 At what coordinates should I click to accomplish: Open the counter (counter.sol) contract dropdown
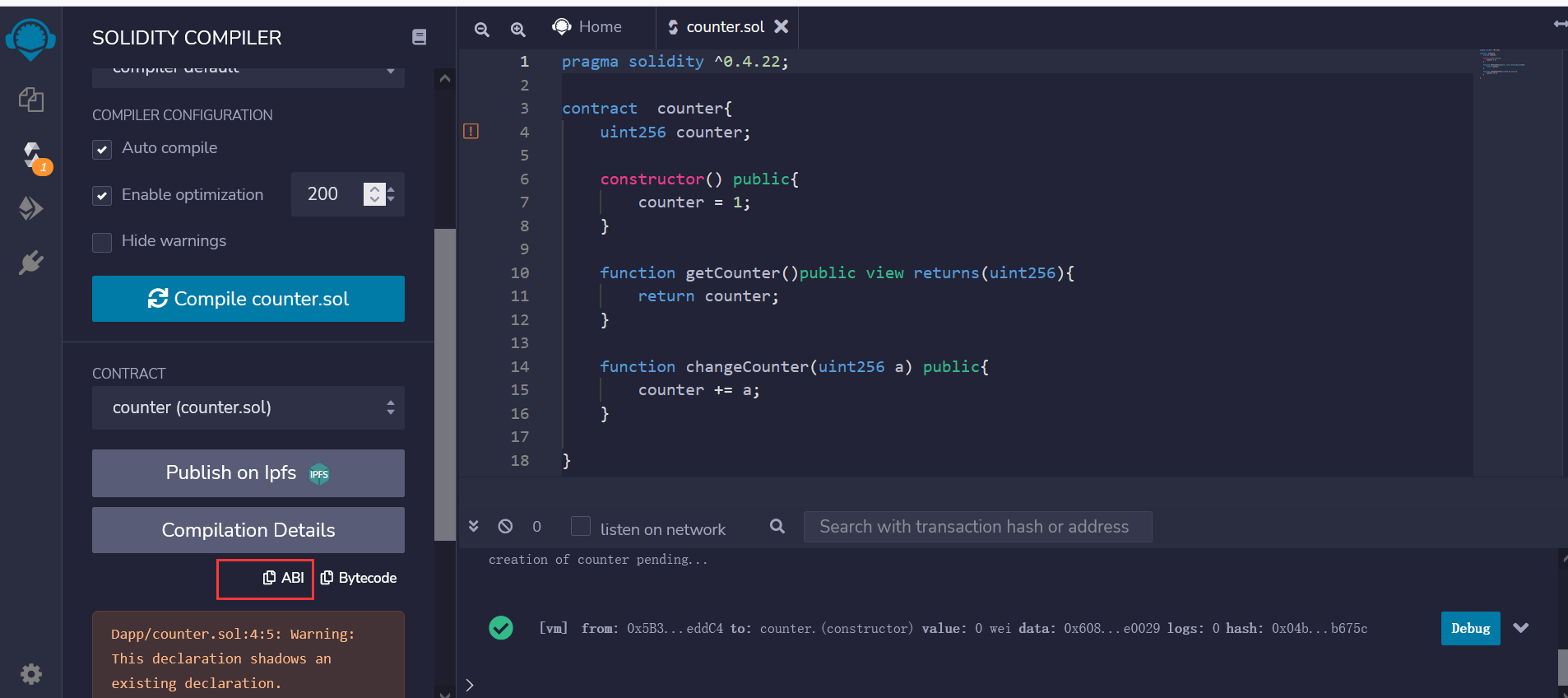(248, 407)
